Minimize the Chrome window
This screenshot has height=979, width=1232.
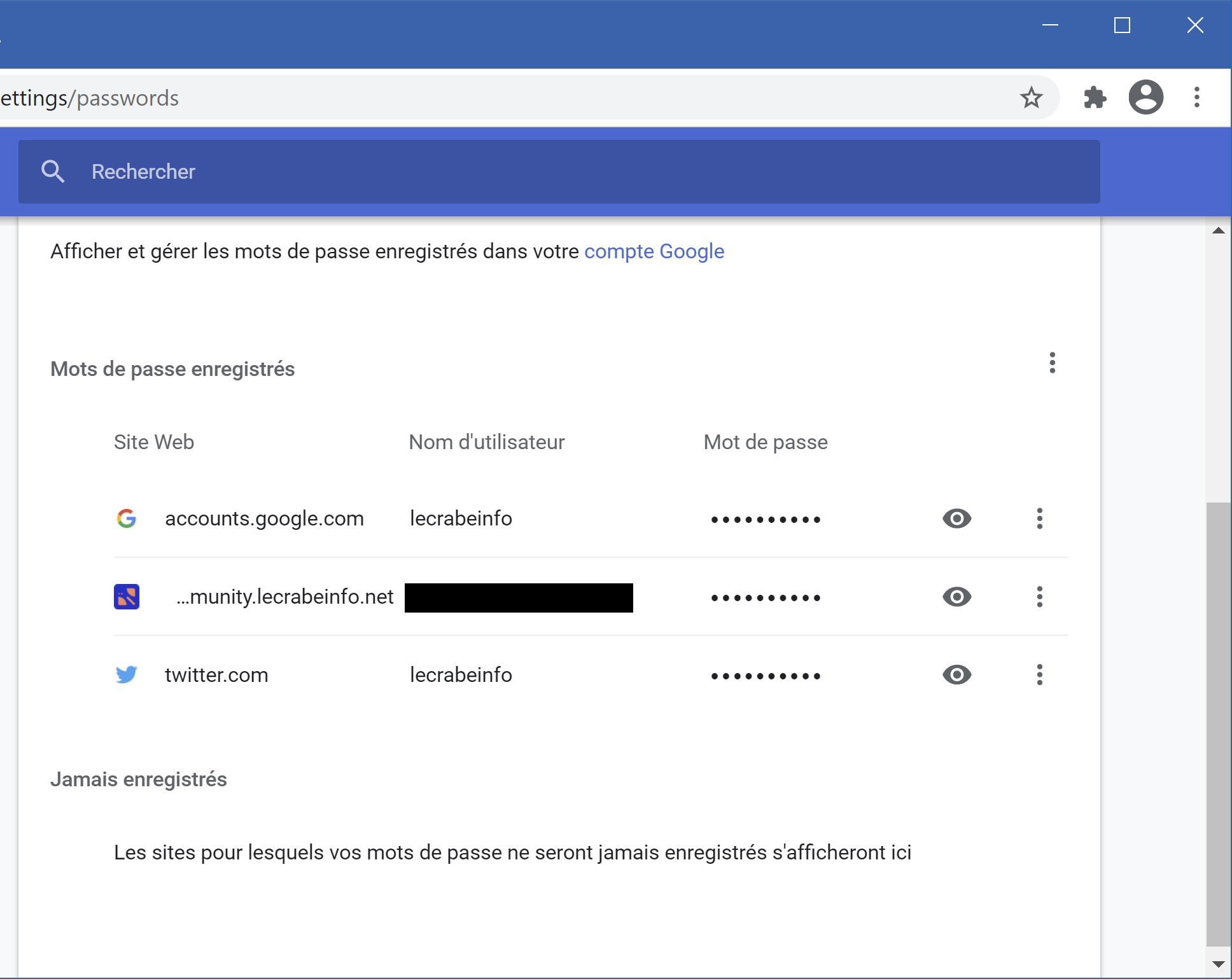click(1050, 25)
